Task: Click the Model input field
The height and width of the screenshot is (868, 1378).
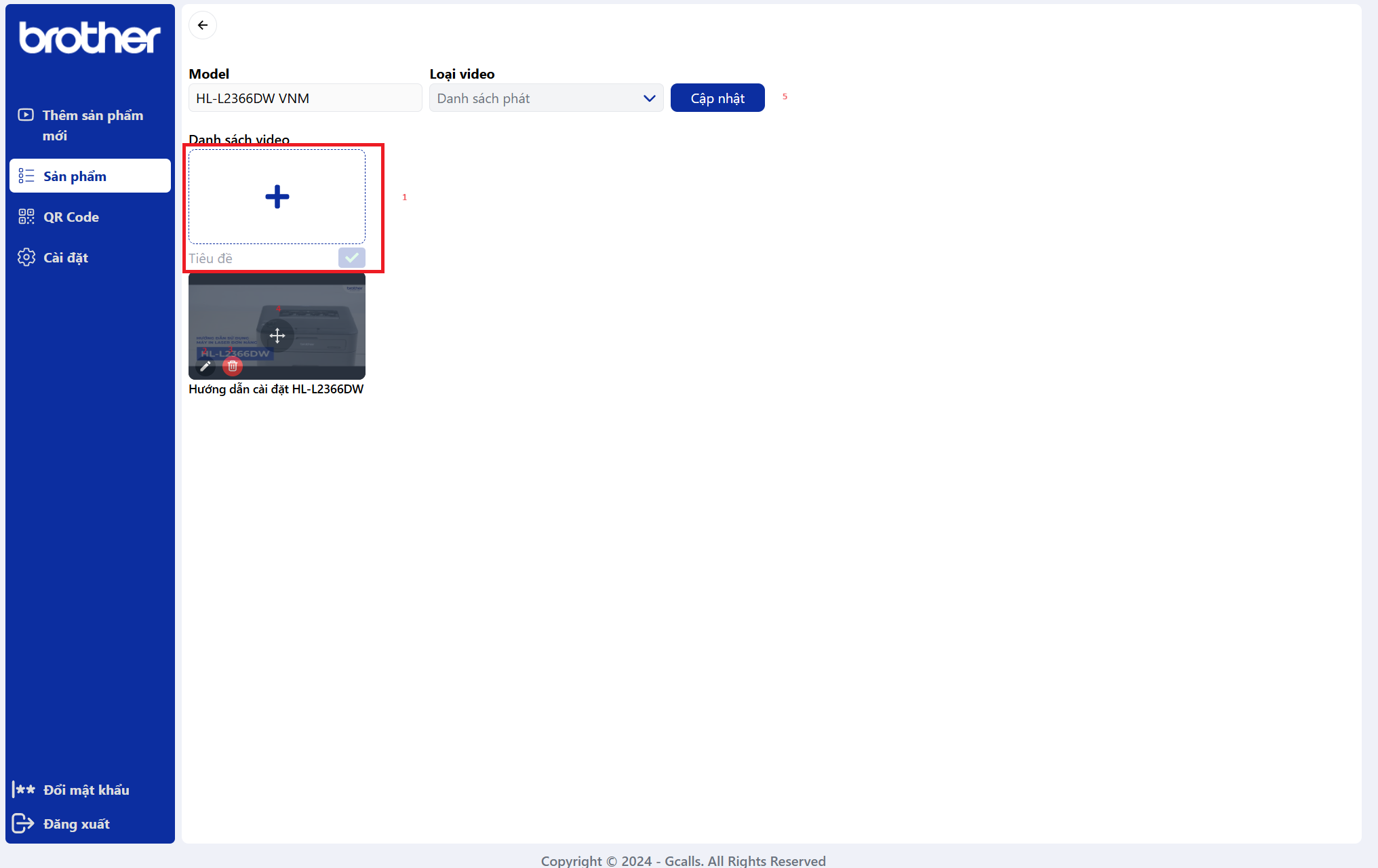Action: [305, 98]
